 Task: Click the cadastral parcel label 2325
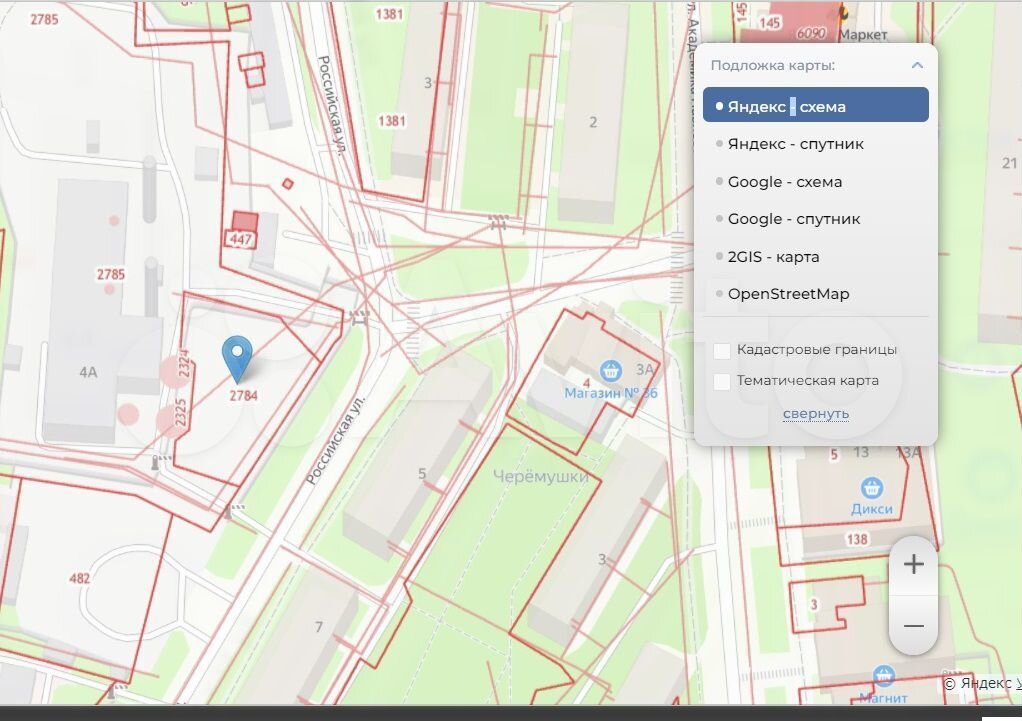pos(181,413)
